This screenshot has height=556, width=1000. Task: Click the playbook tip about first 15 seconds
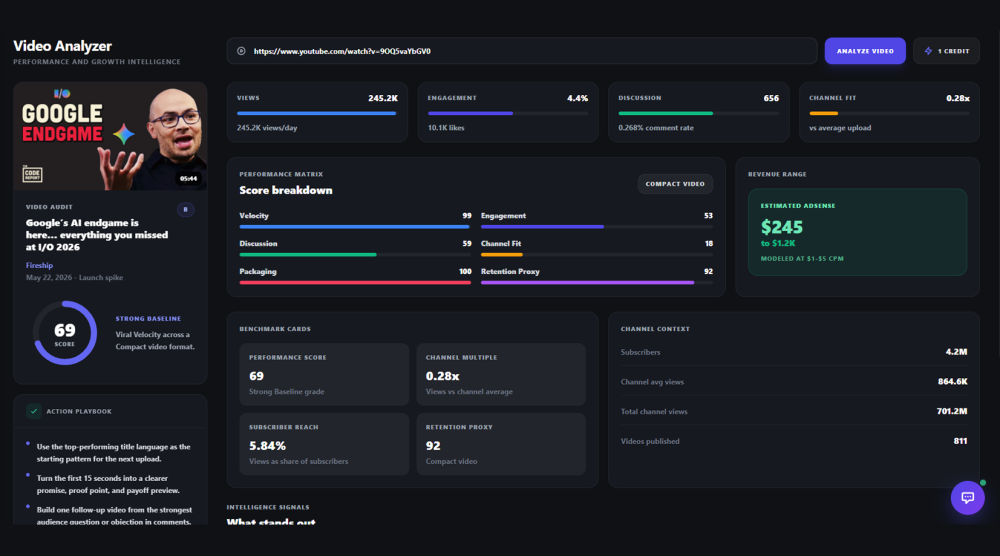click(x=108, y=484)
